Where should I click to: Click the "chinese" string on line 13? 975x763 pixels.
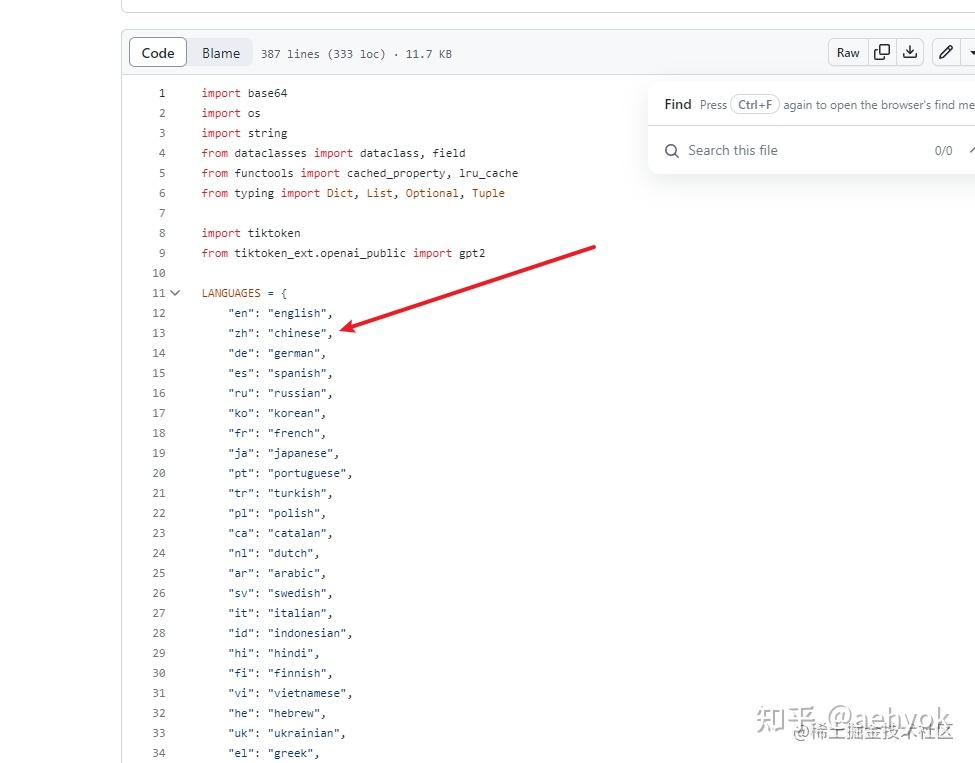(x=298, y=333)
